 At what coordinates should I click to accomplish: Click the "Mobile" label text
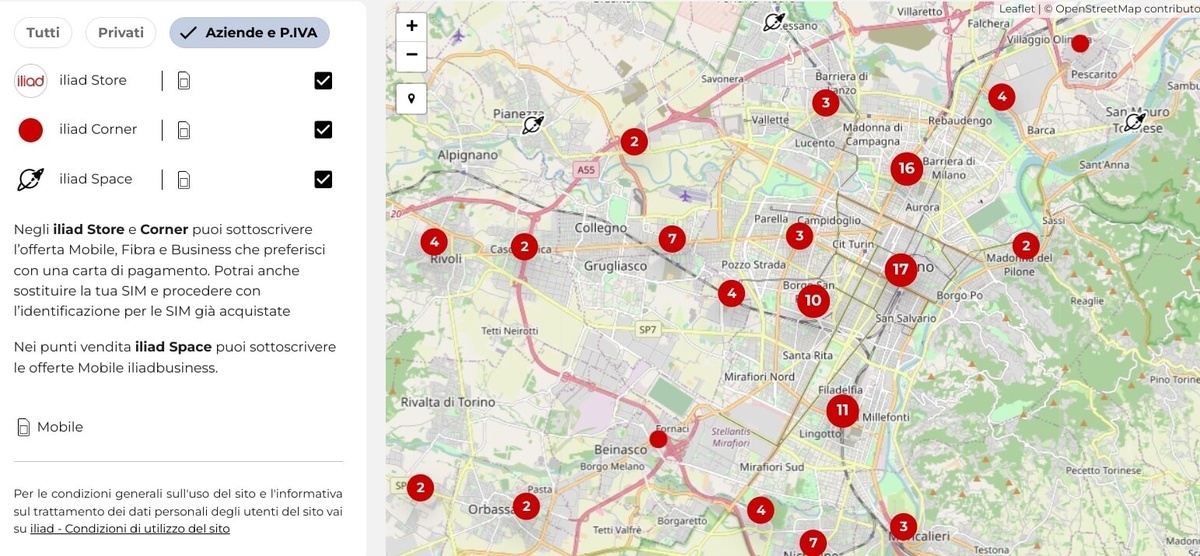point(60,427)
